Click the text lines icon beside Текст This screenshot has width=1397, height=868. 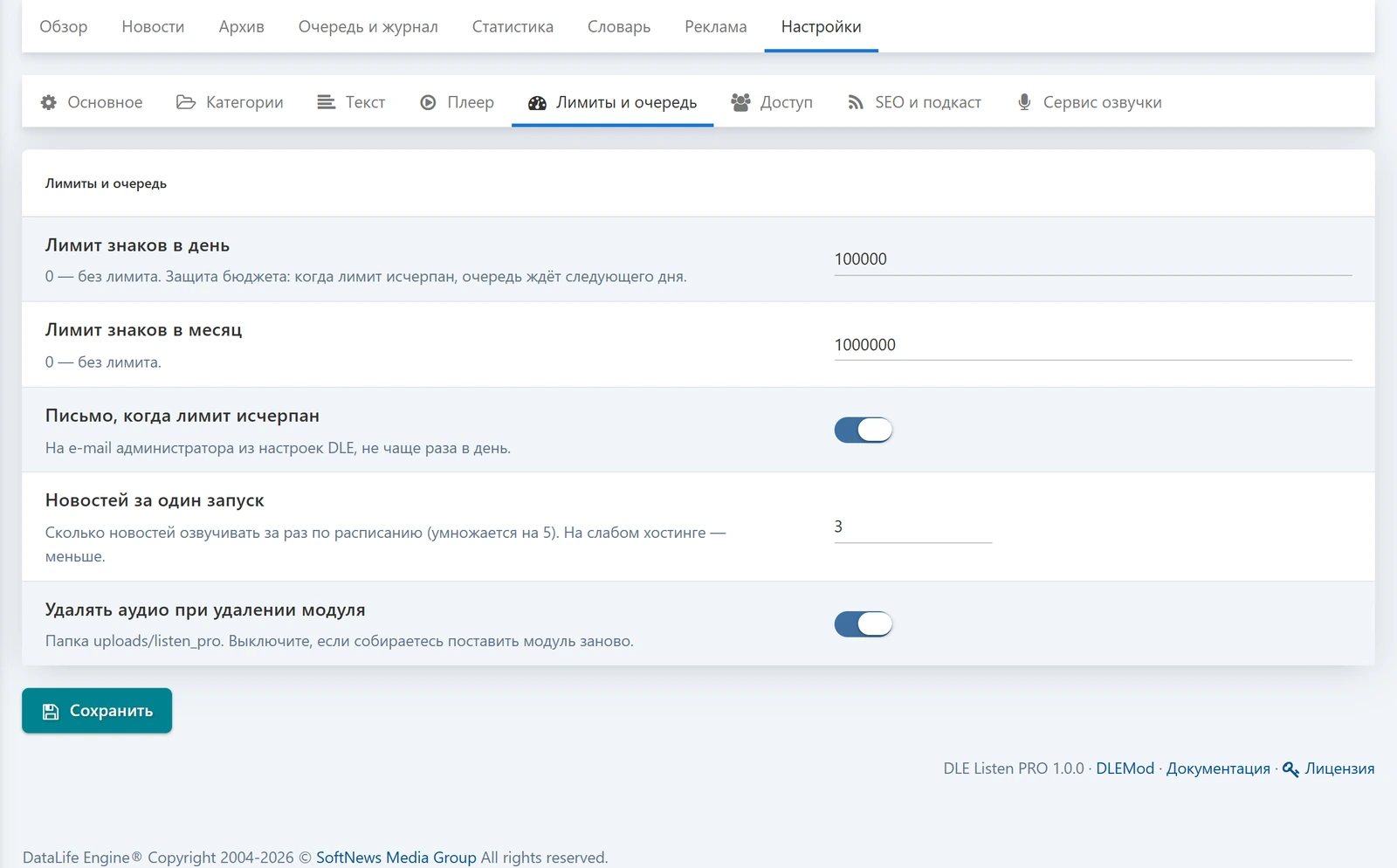tap(326, 102)
